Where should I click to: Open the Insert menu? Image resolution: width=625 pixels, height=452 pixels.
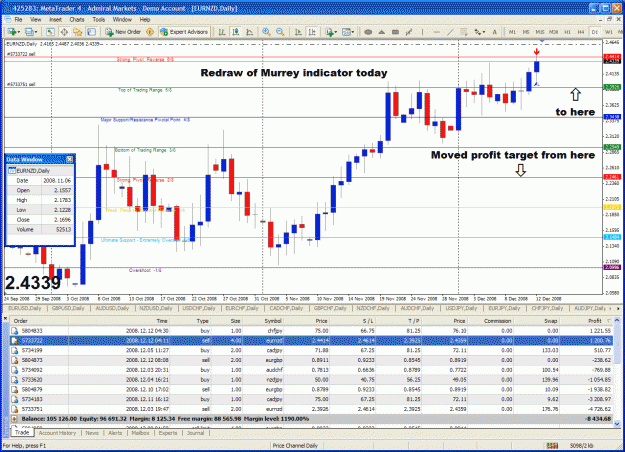[x=55, y=19]
